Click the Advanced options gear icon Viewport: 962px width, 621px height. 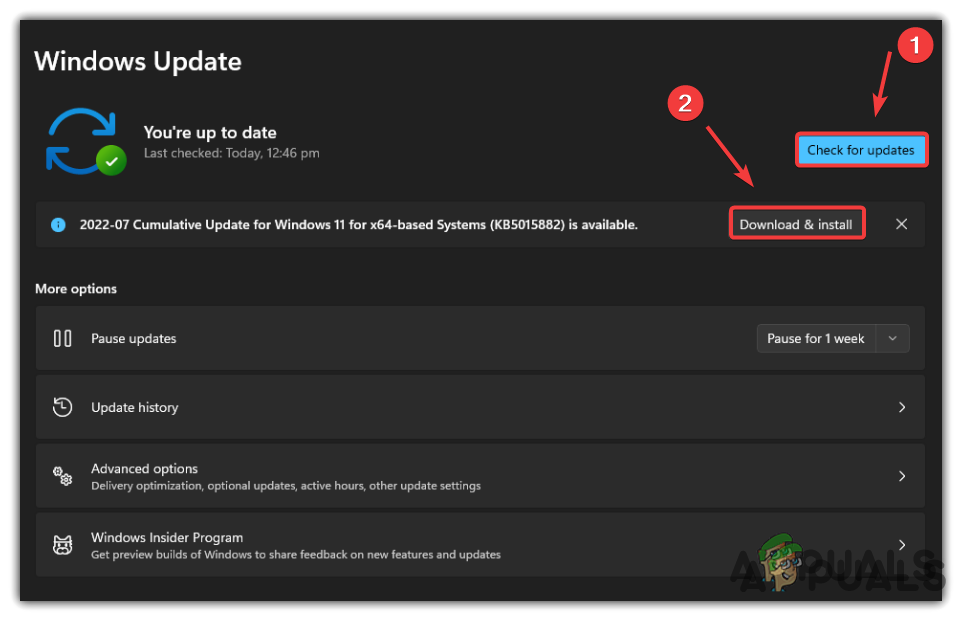(62, 476)
